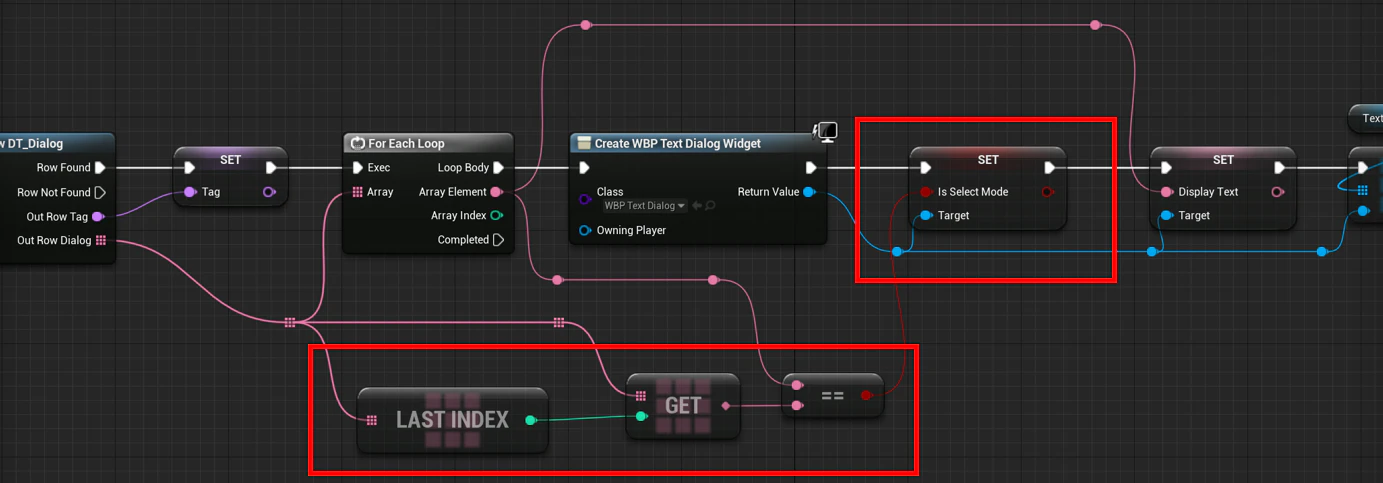Image resolution: width=1383 pixels, height=483 pixels.
Task: Click Row Not Found execution pin
Action: 100,192
